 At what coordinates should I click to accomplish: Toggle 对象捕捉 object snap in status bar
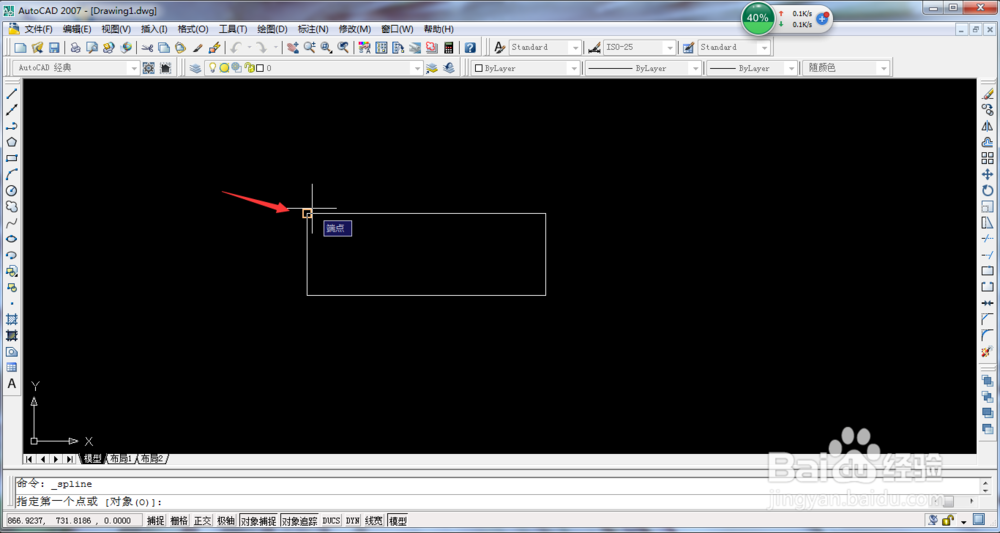[x=258, y=521]
